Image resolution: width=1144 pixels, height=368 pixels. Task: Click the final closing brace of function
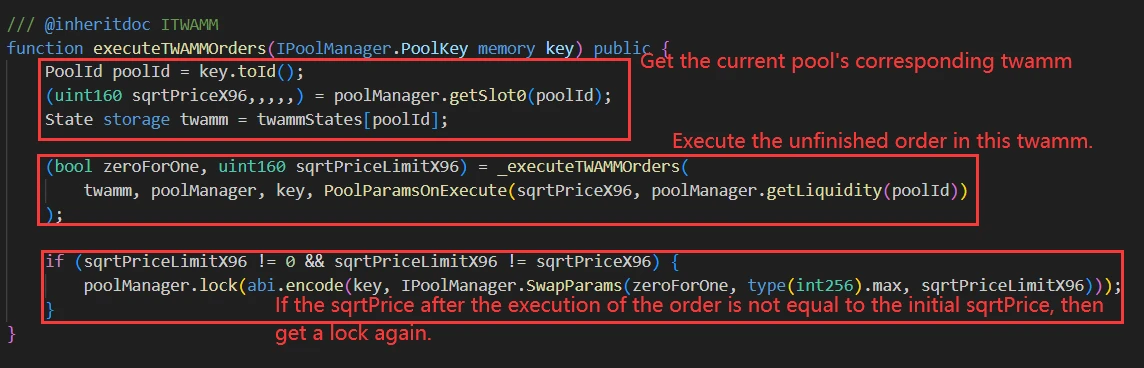[x=12, y=334]
